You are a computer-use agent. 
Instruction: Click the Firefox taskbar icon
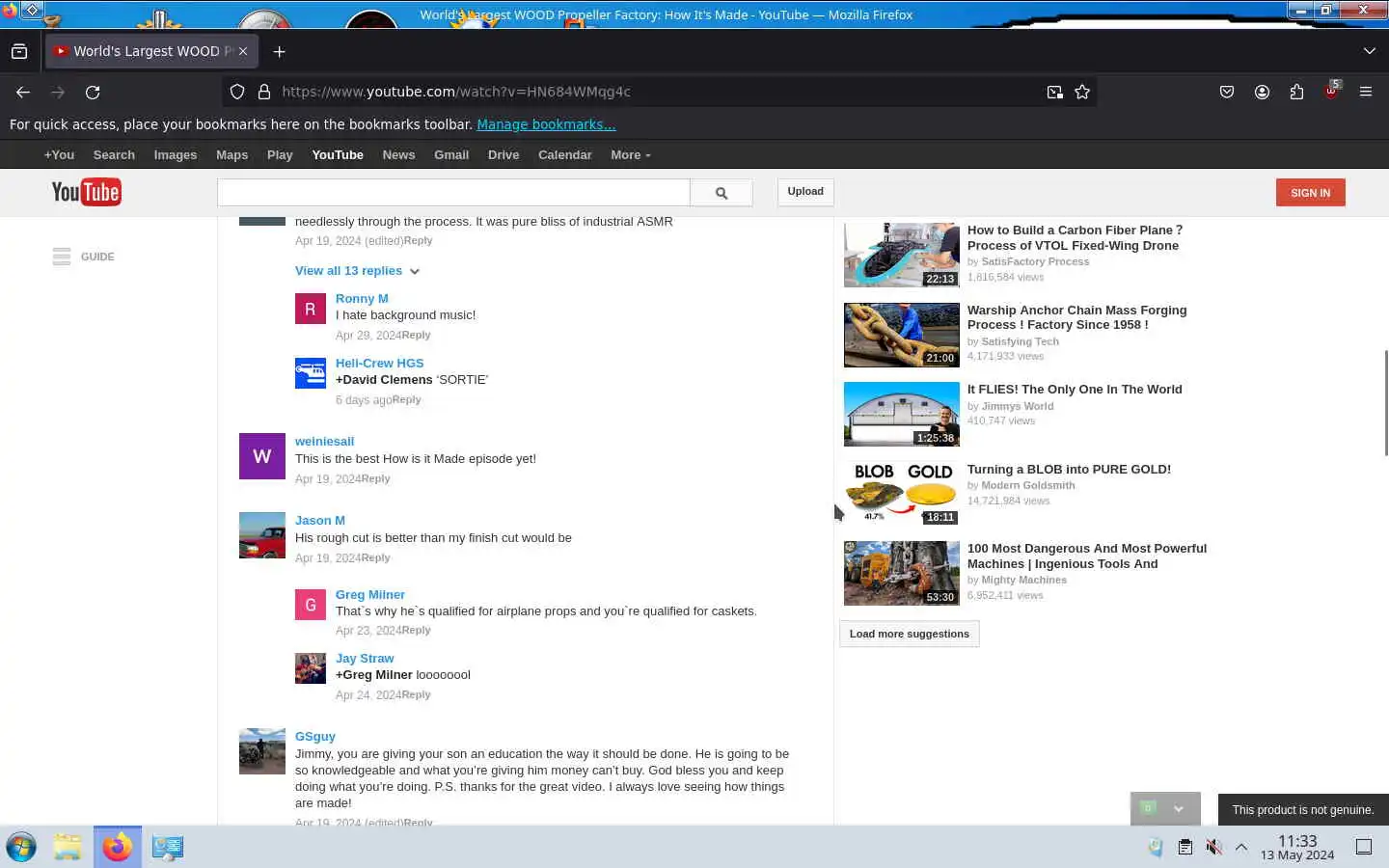(x=118, y=847)
